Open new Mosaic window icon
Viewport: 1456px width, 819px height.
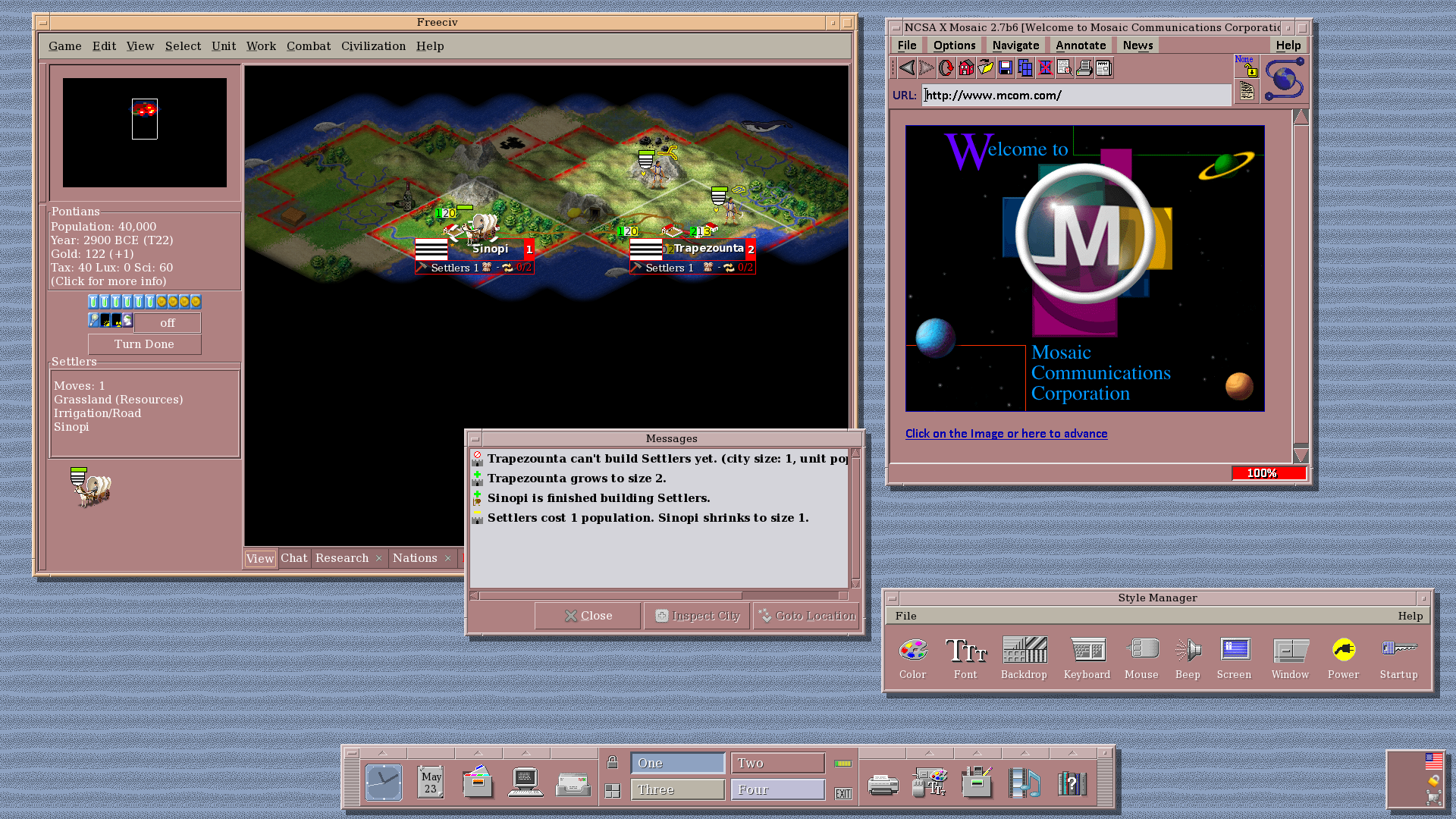(1025, 68)
